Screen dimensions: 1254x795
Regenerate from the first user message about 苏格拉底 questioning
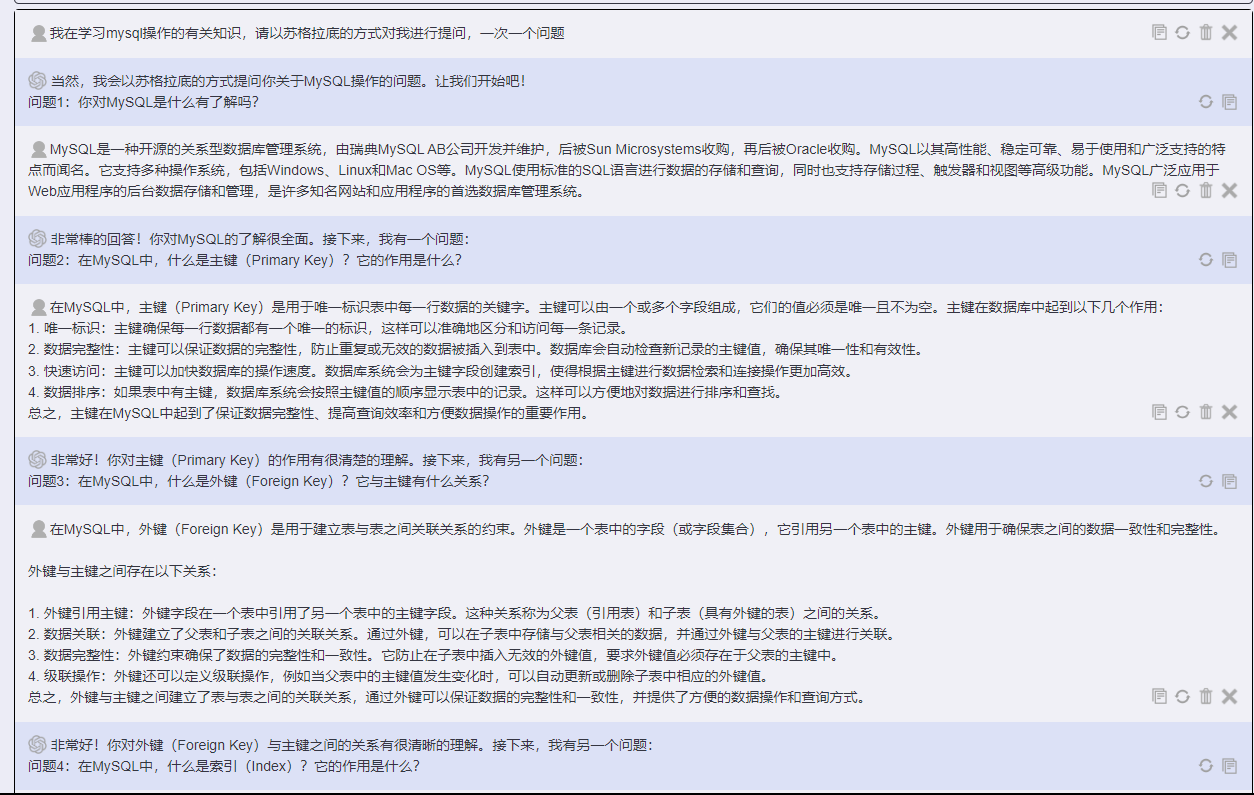(1182, 32)
